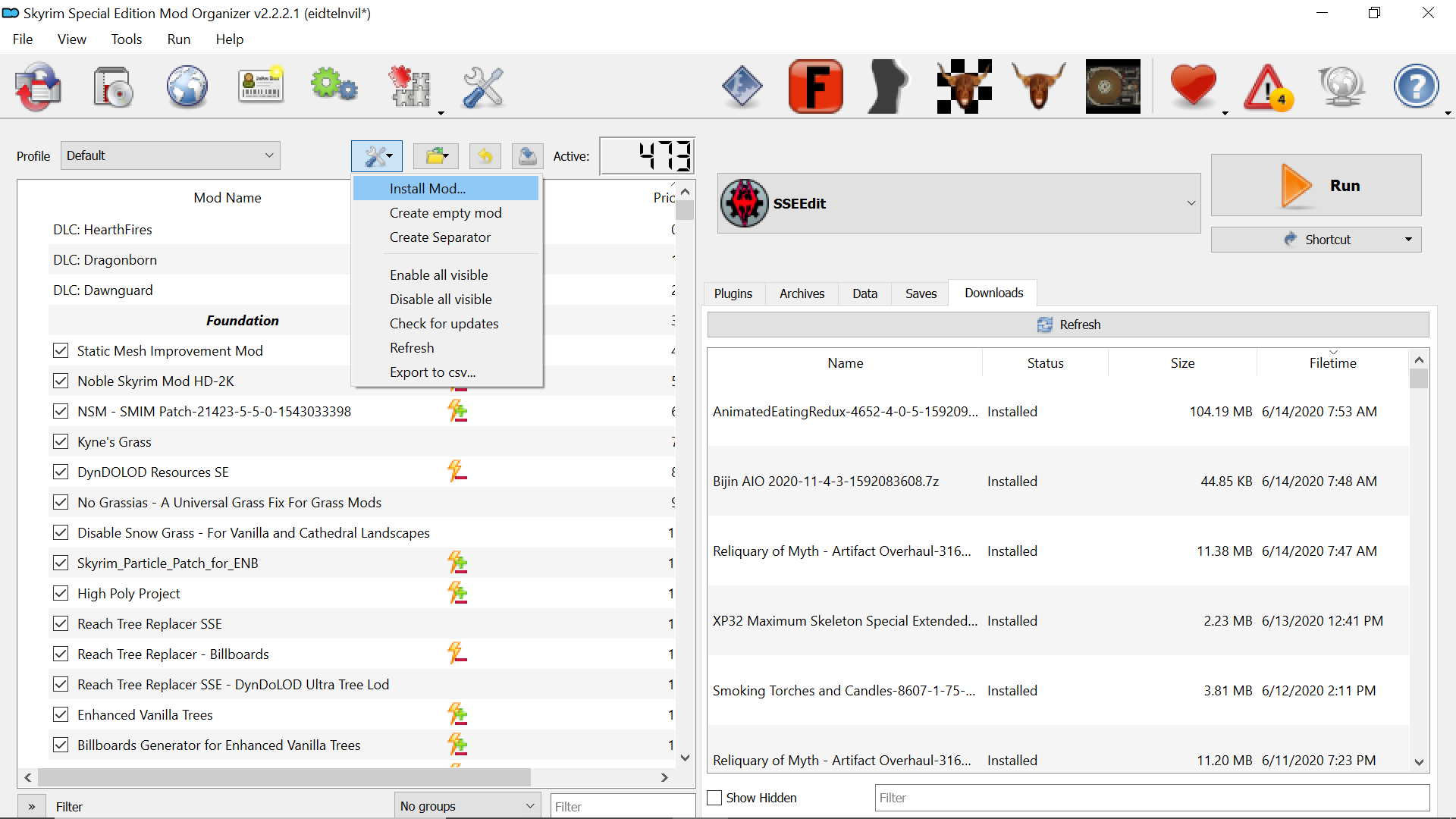1456x819 pixels.
Task: Click conflict flag for Reach Tree Replacer - Billboards
Action: click(457, 654)
